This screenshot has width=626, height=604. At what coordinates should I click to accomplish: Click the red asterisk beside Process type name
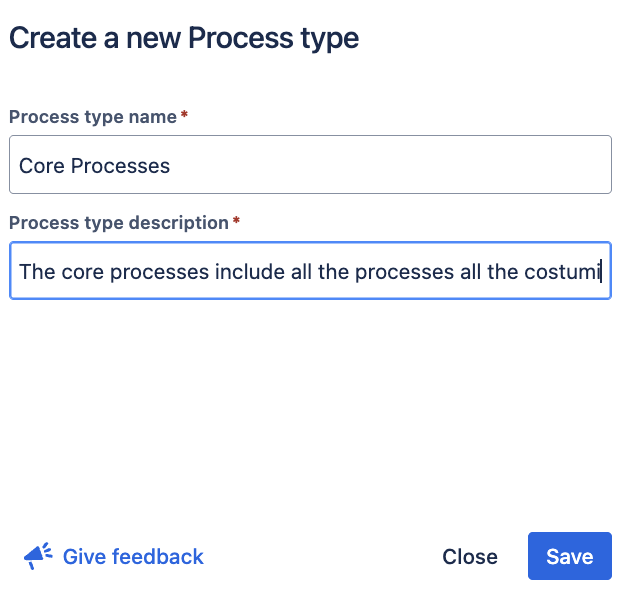point(185,116)
